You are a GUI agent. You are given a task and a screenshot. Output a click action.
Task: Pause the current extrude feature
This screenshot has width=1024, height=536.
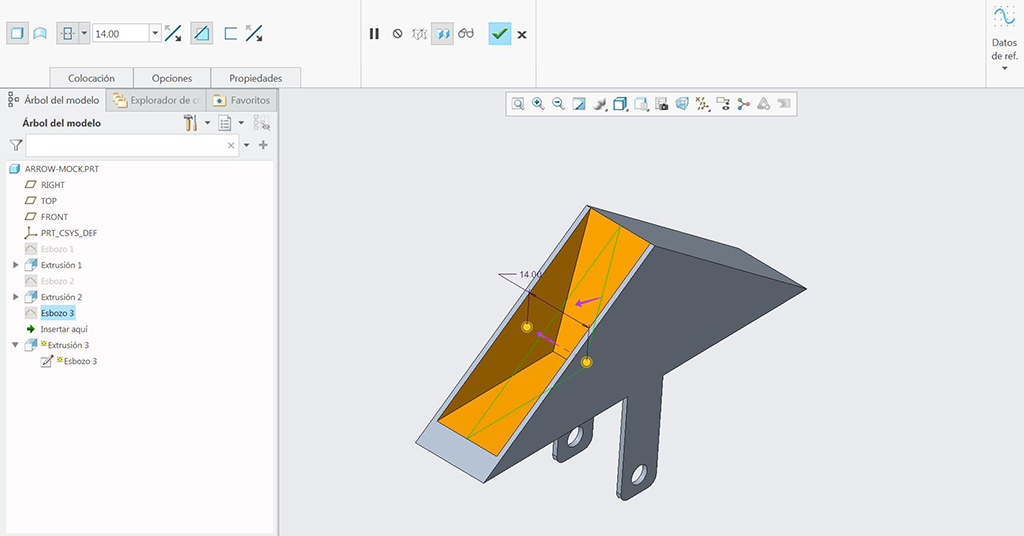pos(374,33)
